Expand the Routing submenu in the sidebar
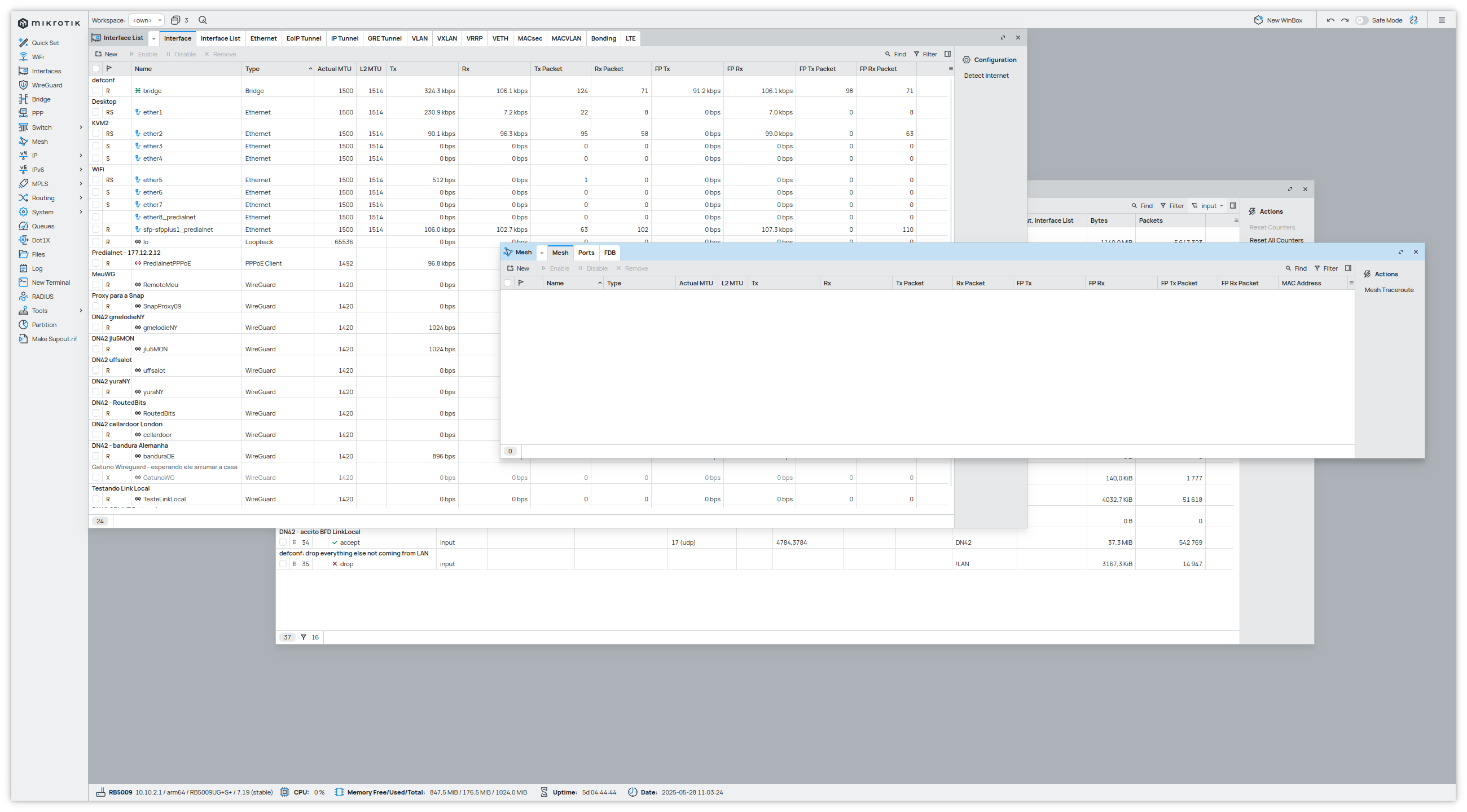 81,198
